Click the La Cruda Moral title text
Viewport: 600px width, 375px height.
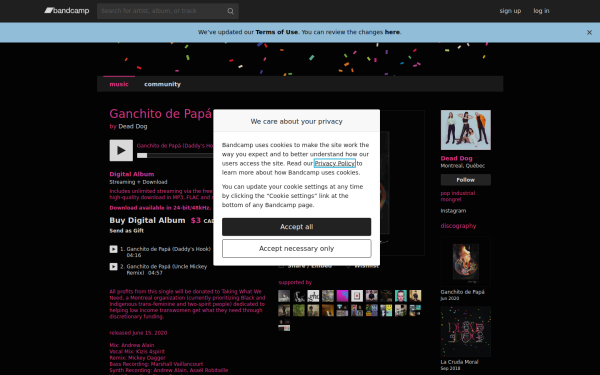[x=459, y=362]
